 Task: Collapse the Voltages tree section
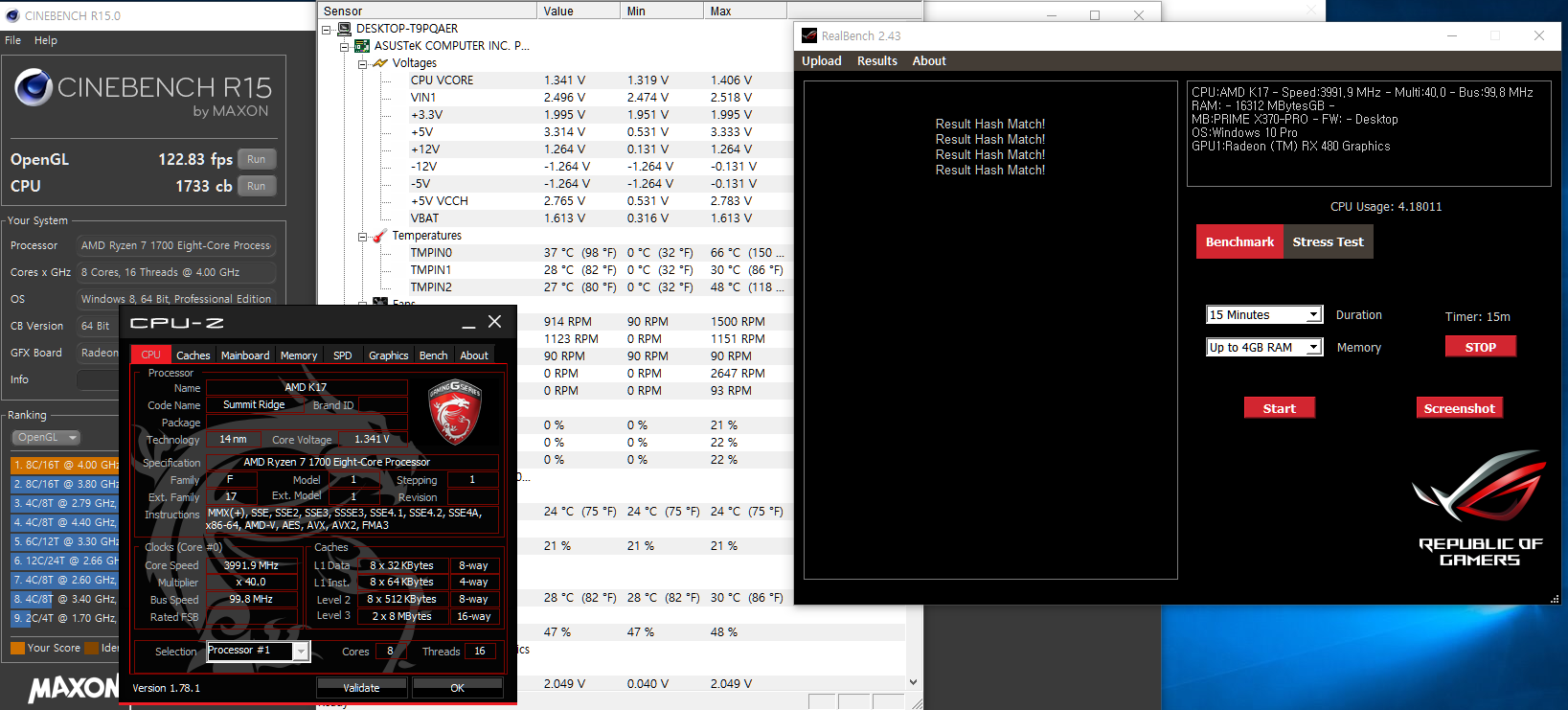362,63
